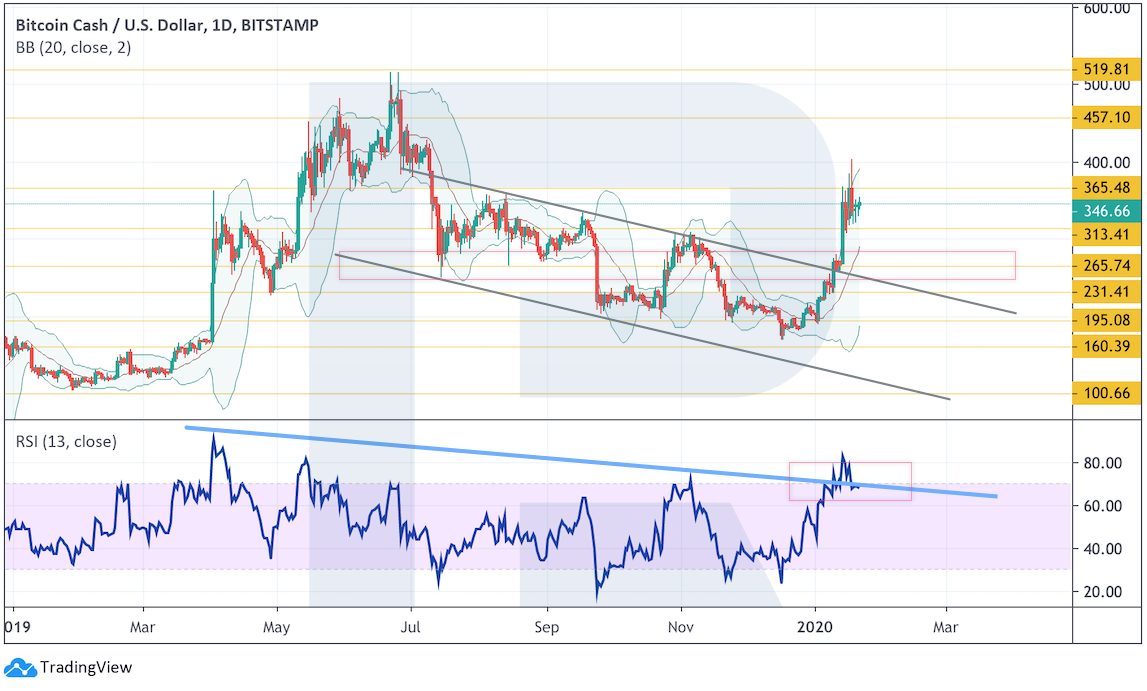Select the 100.66 price level label

(x=1107, y=393)
